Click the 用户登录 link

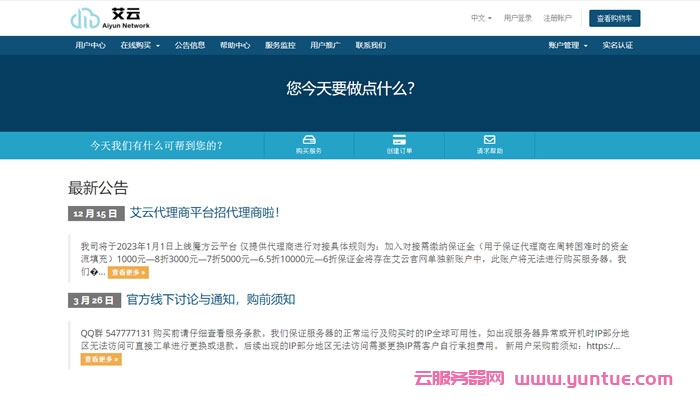click(x=517, y=18)
